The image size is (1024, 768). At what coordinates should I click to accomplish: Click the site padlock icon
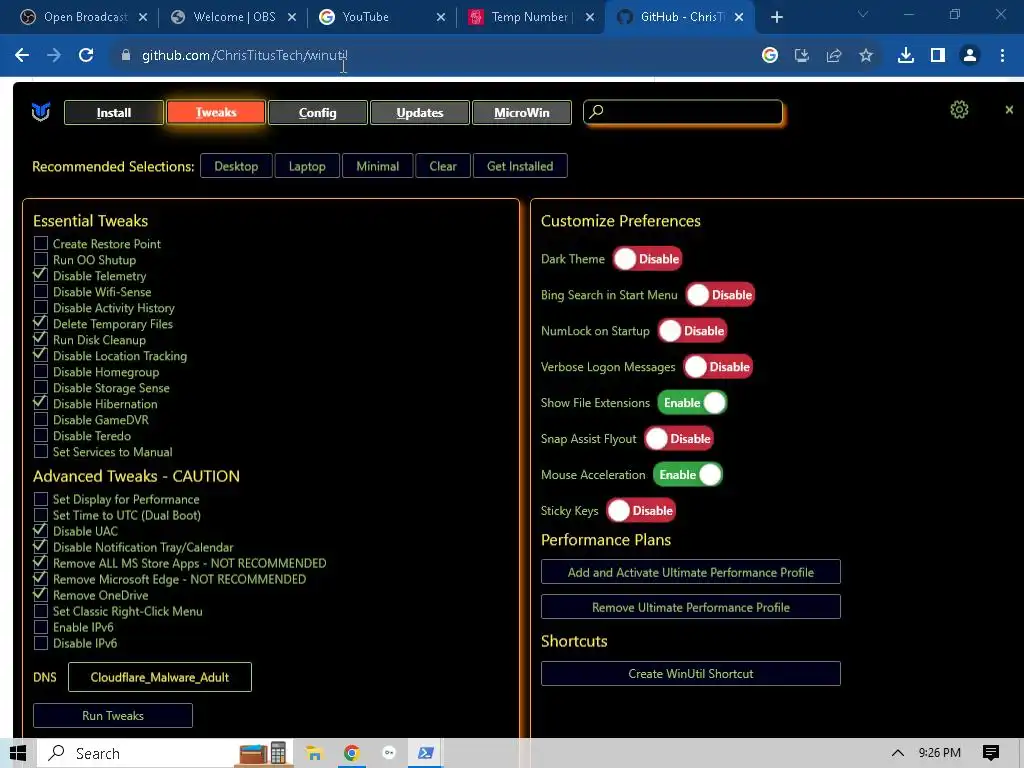125,56
